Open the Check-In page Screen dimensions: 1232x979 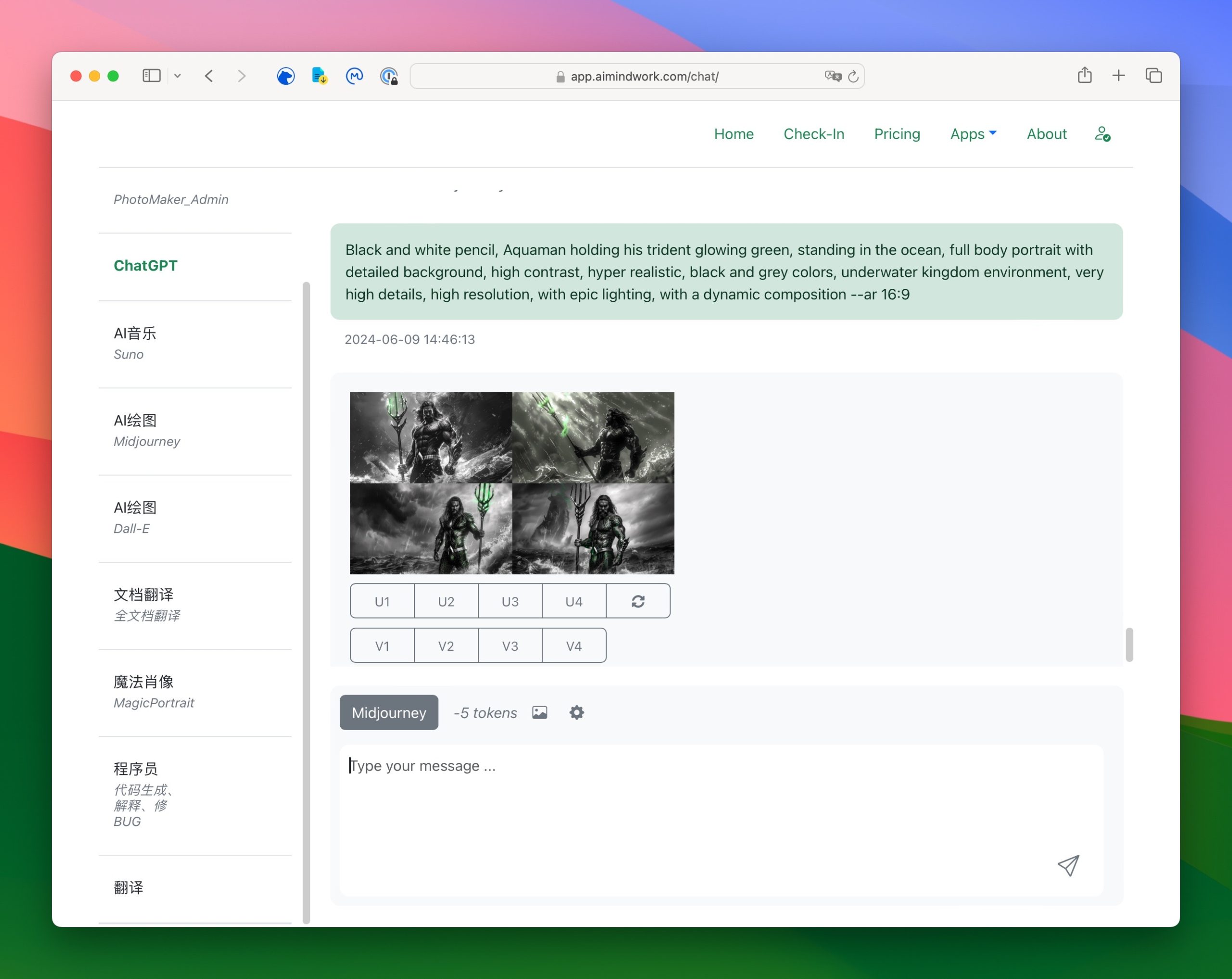pos(814,134)
